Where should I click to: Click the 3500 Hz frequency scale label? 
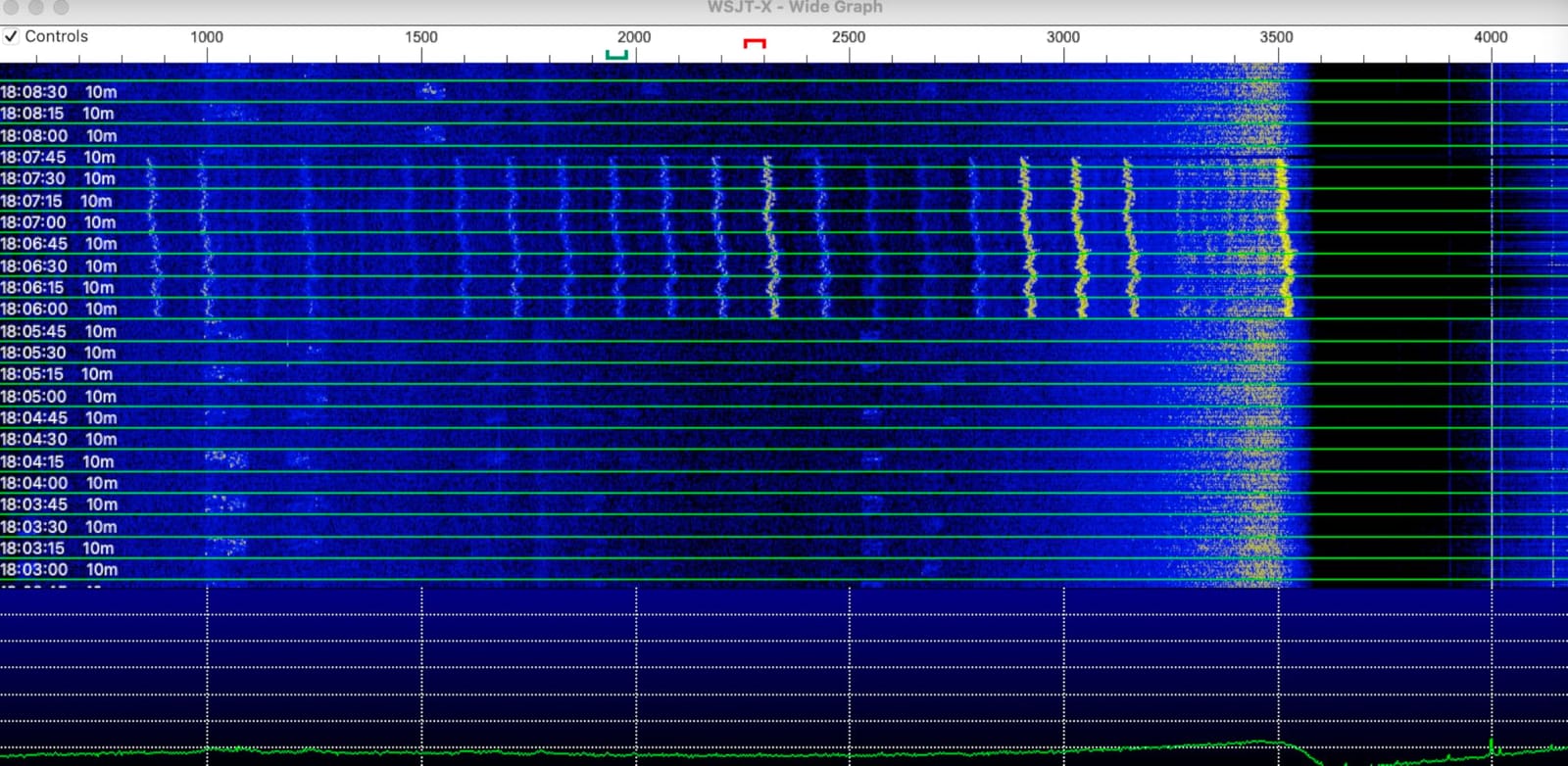click(1277, 37)
